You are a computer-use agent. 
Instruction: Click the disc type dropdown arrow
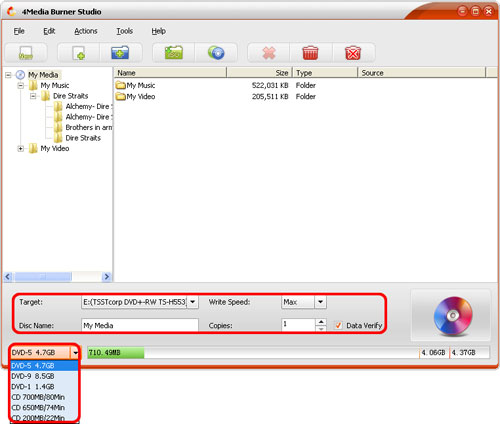coord(75,352)
